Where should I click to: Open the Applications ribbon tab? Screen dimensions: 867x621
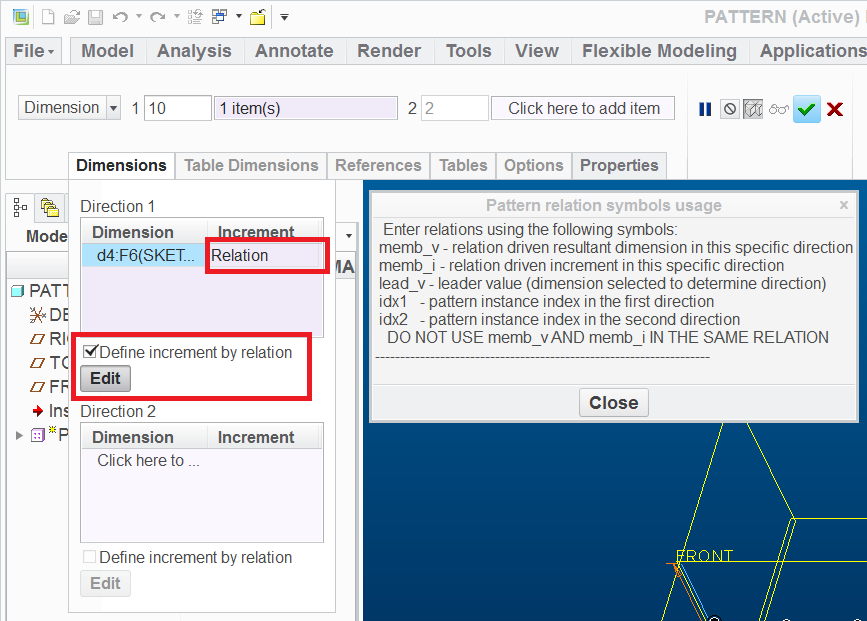812,51
